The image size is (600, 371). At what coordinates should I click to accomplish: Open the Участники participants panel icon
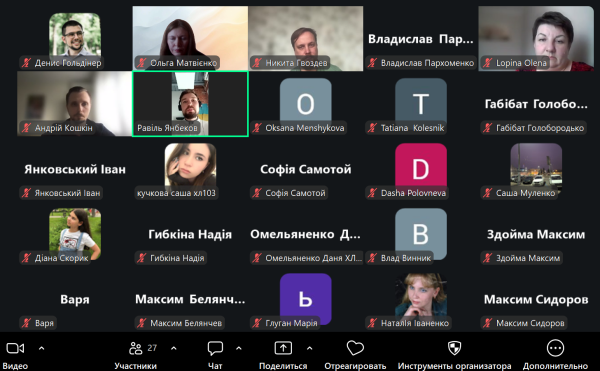[x=135, y=348]
